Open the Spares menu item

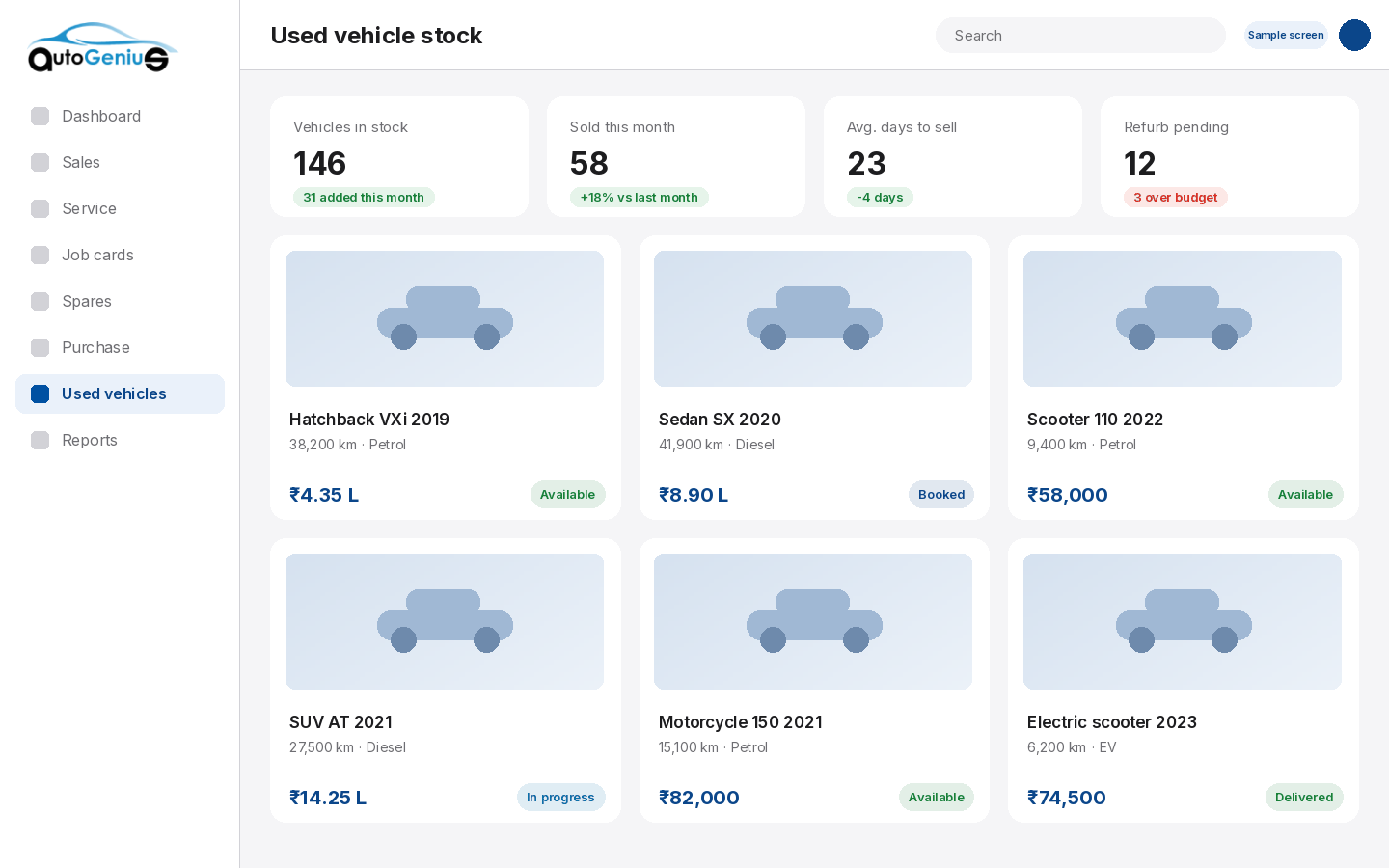click(x=120, y=301)
